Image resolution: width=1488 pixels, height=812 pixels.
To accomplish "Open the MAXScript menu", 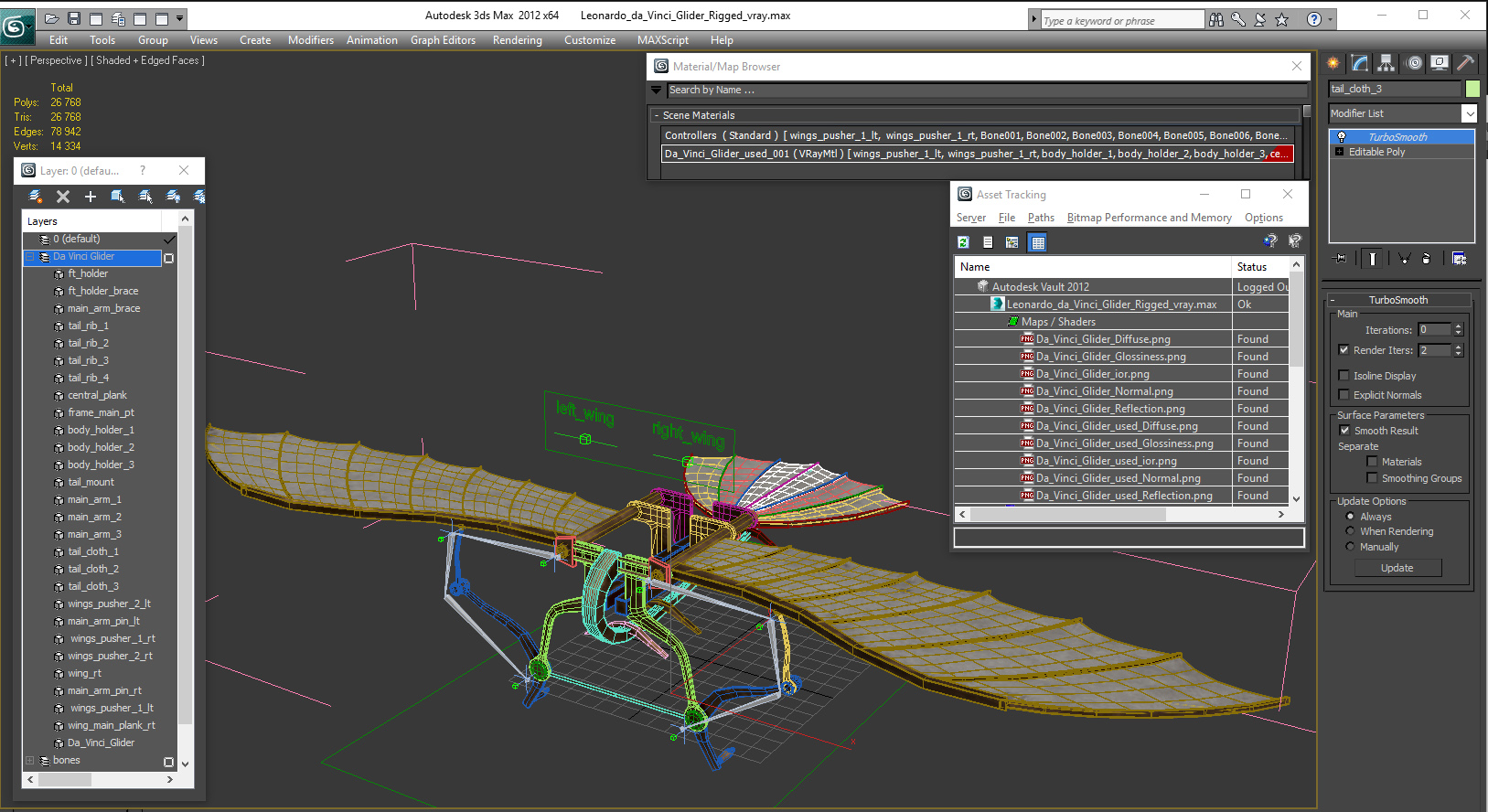I will tap(663, 40).
